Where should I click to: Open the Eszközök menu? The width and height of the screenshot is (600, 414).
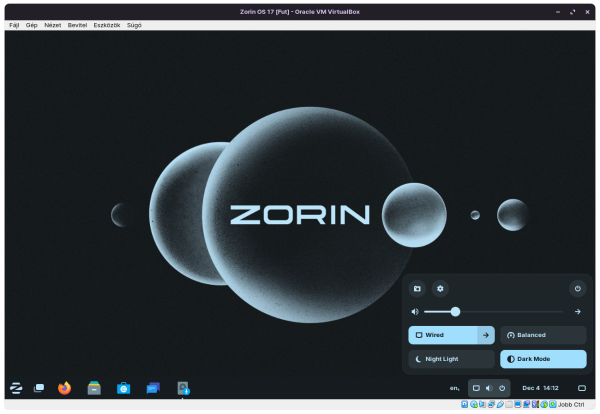107,25
